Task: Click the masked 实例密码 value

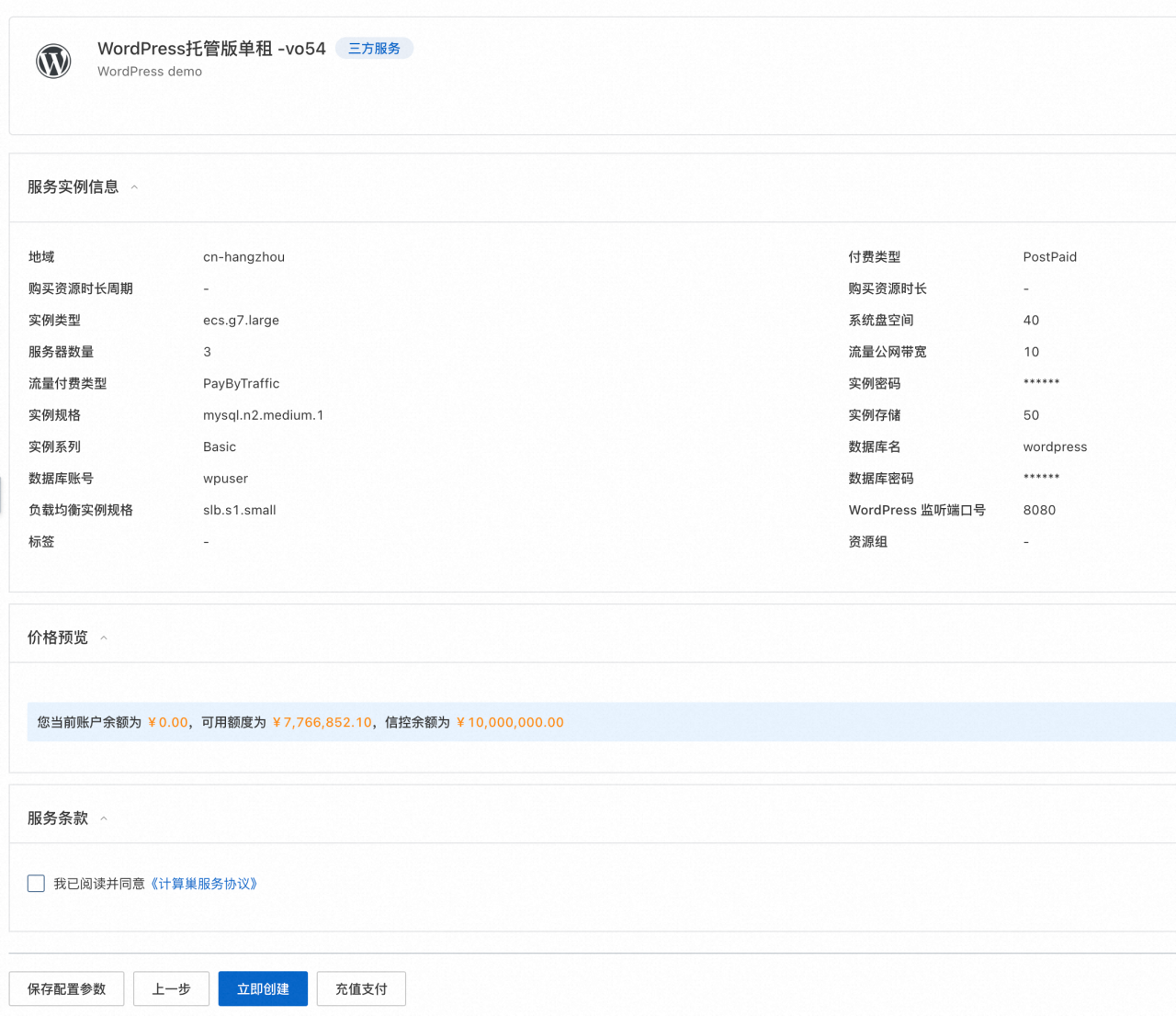Action: click(1041, 383)
